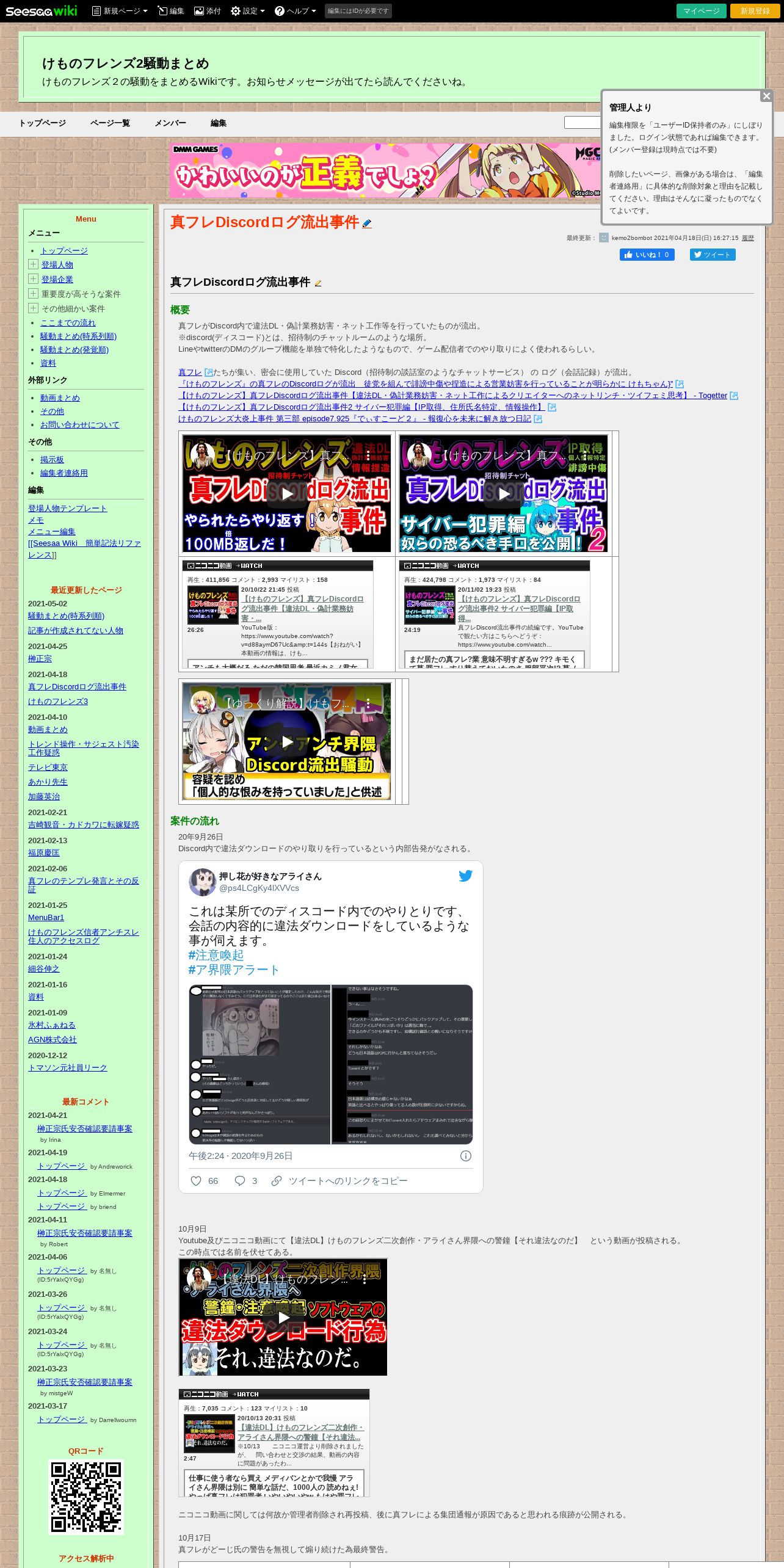Open the 新規ページ dropdown menu
The image size is (784, 1568).
coord(120,11)
